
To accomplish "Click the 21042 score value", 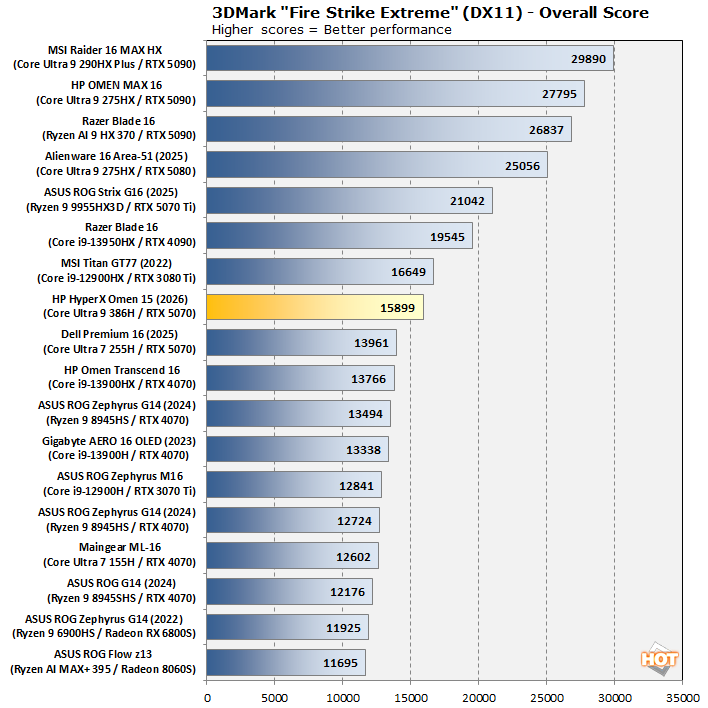I will [x=467, y=201].
